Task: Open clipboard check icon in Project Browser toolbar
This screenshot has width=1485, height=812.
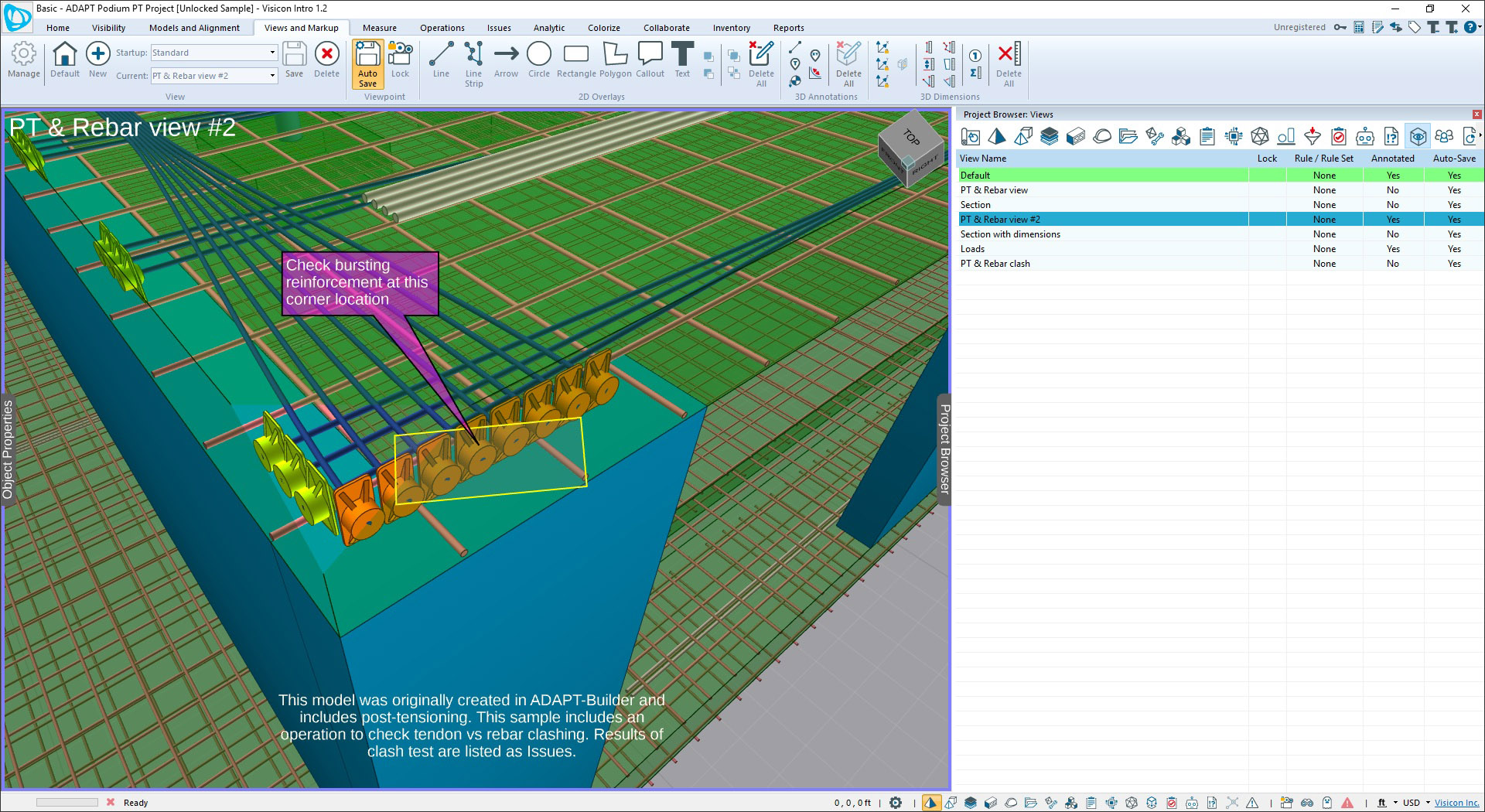Action: click(1339, 137)
